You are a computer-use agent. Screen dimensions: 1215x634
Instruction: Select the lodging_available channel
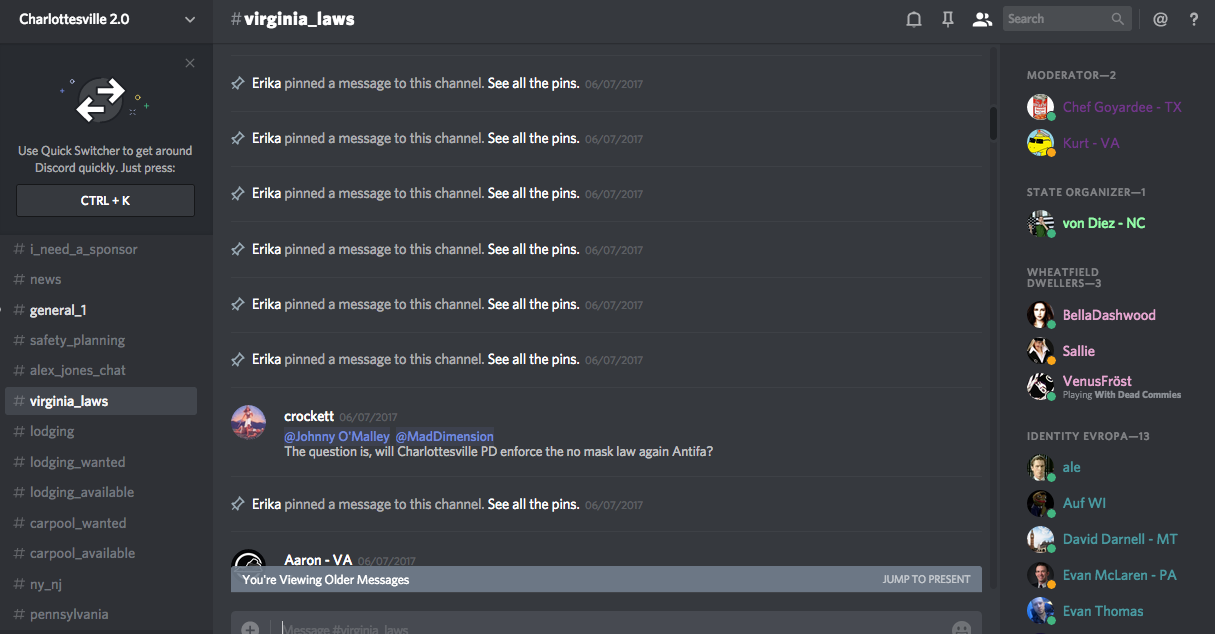pos(82,492)
